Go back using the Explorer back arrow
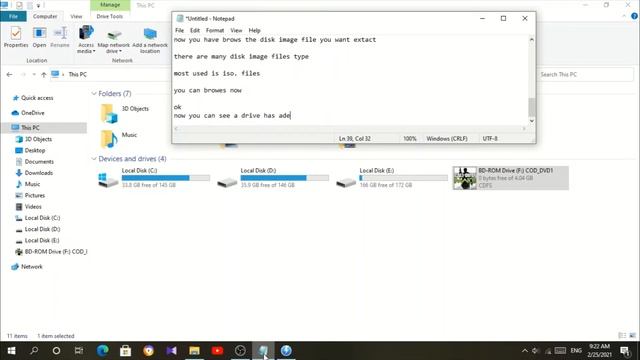 [x=9, y=74]
